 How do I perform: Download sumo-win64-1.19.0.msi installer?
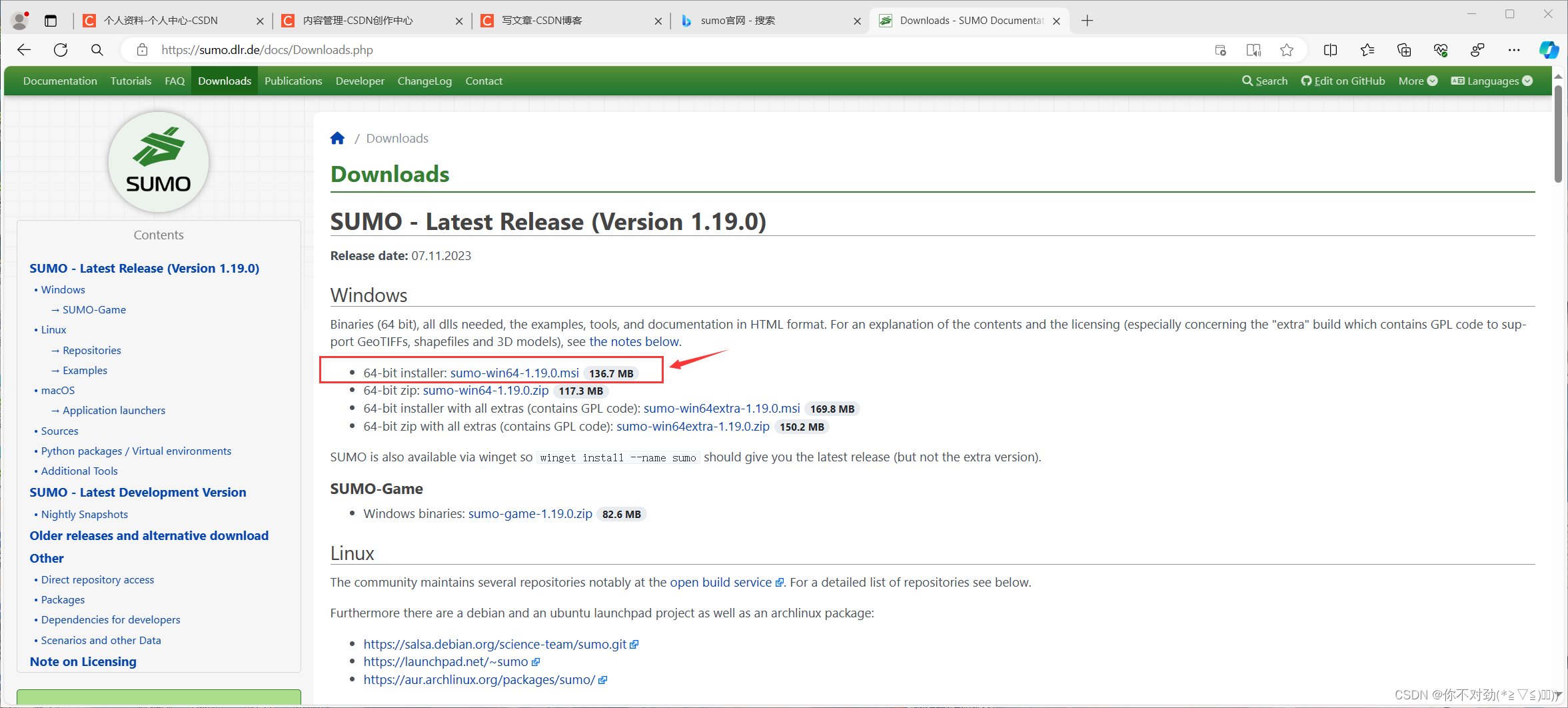514,373
